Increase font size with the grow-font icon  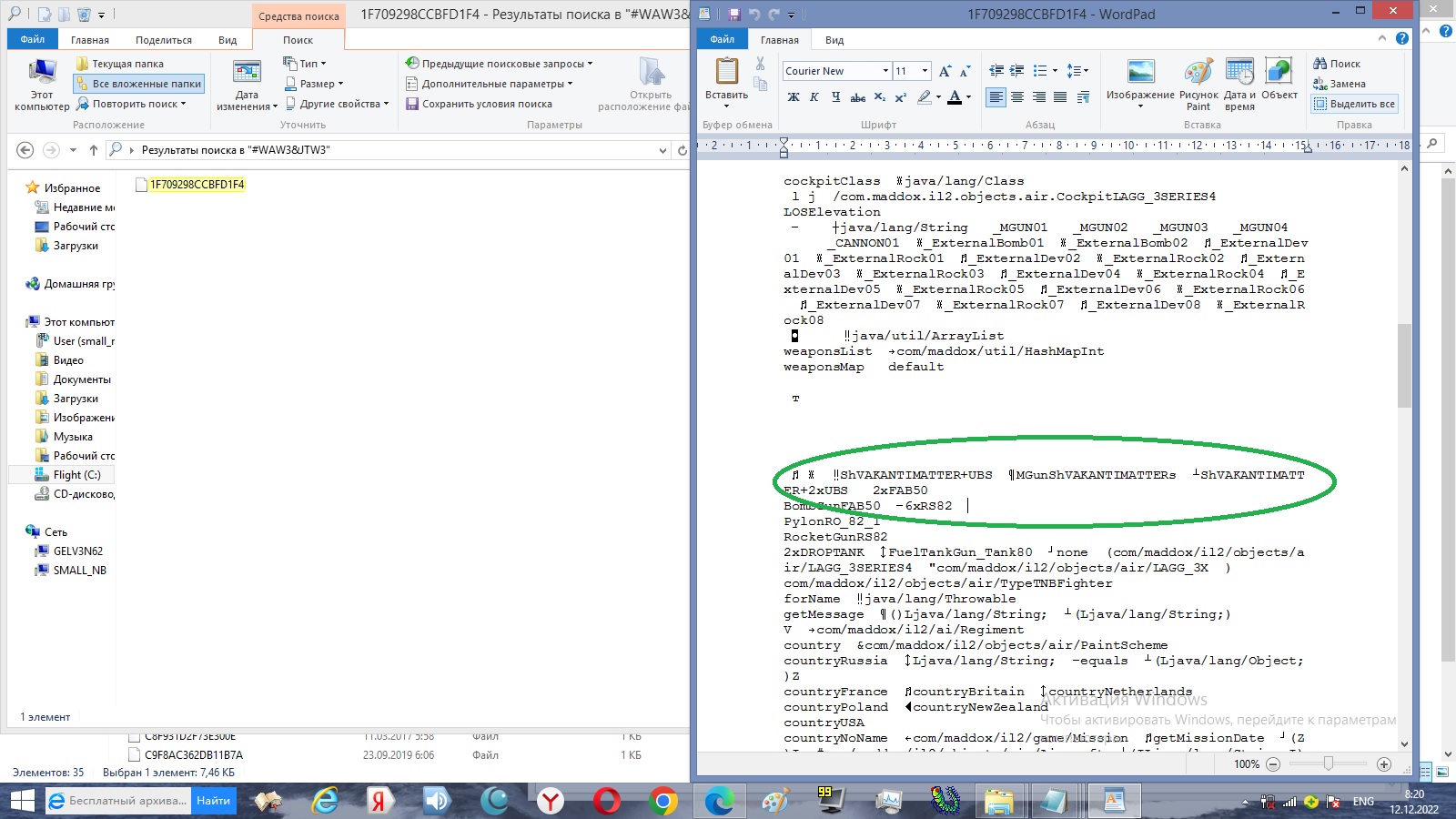945,71
